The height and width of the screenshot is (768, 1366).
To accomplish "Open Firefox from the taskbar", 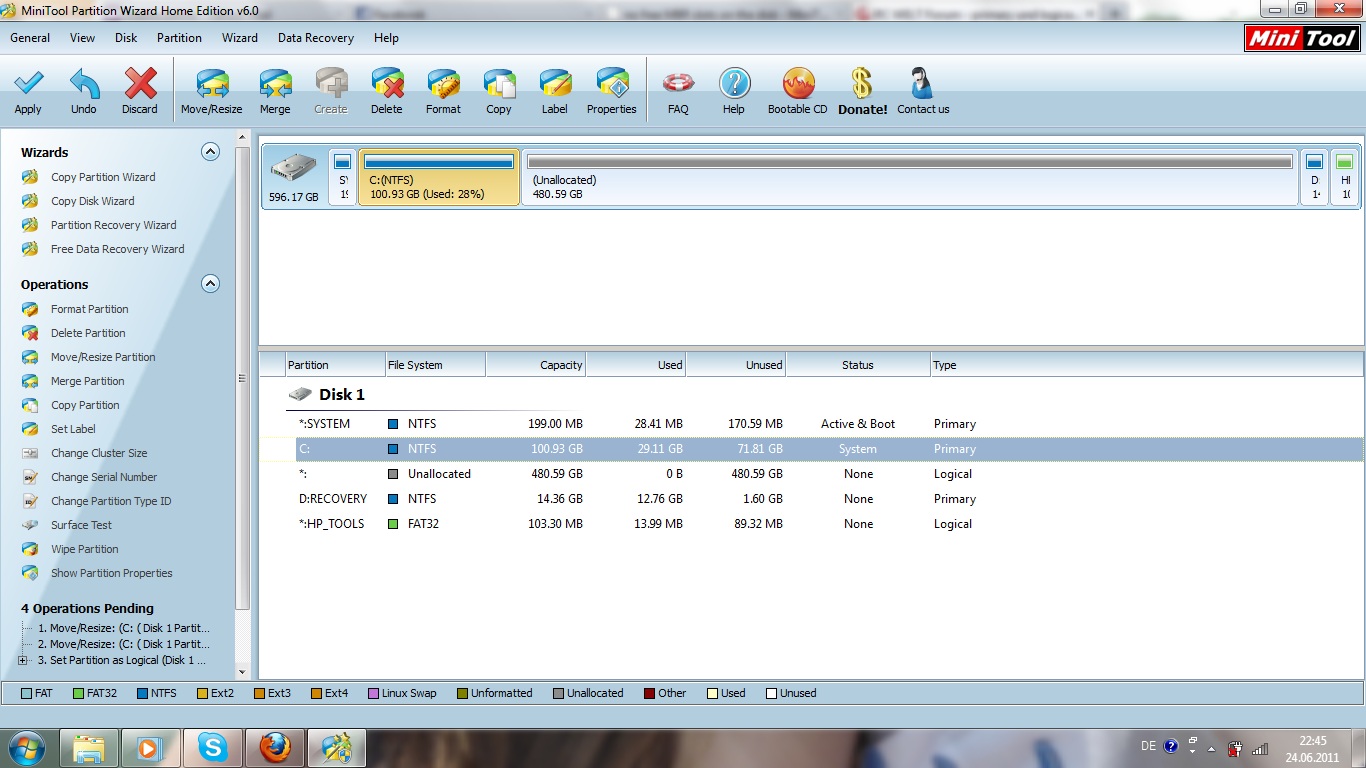I will (x=275, y=747).
